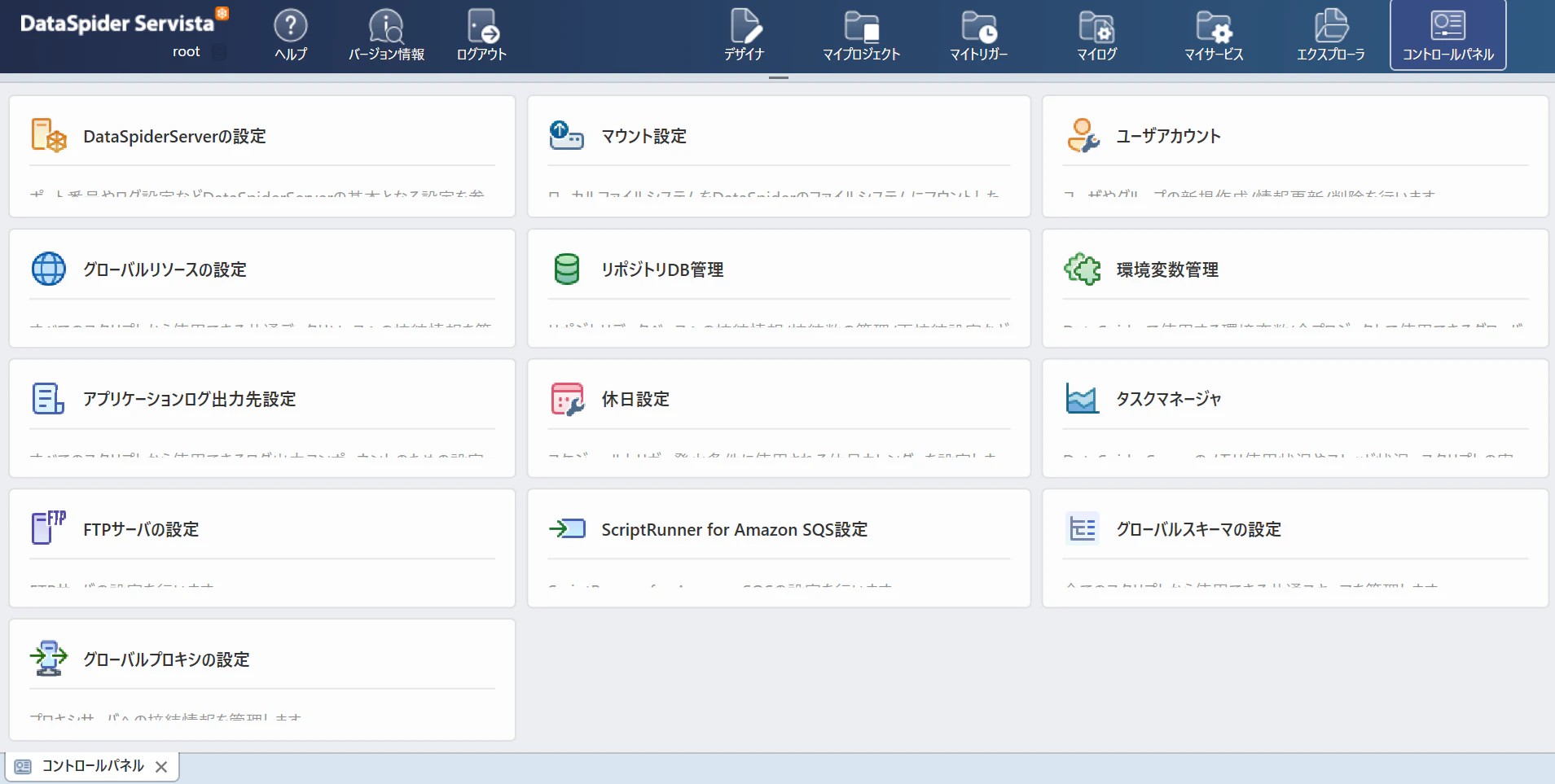Click the DataSpider Servista logo
Viewport: 1555px width, 784px height.
click(x=124, y=22)
